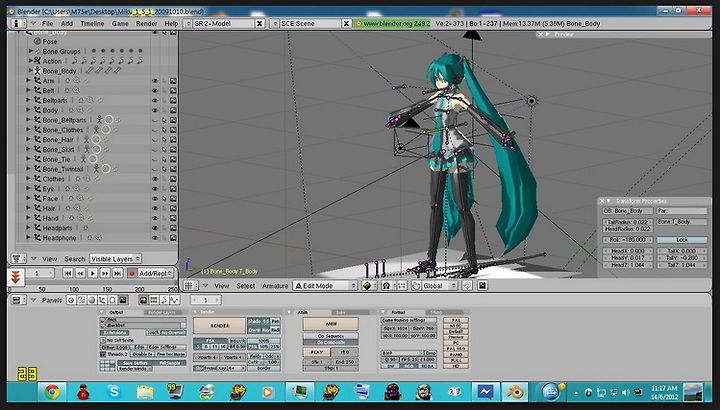Open the Edit Mode selector dropdown
720x410 pixels.
tap(325, 286)
